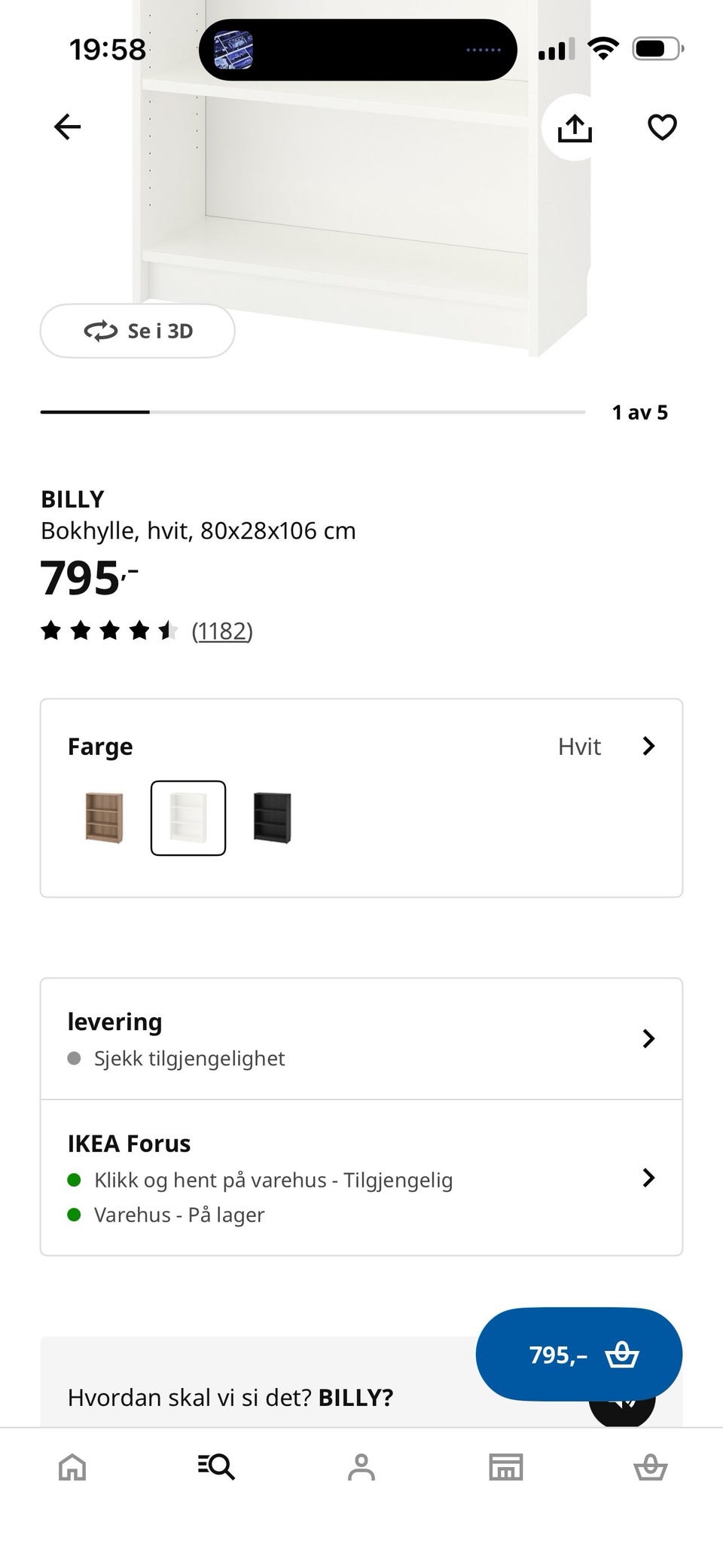
Task: Open the search tab in bottom bar
Action: point(217,1466)
